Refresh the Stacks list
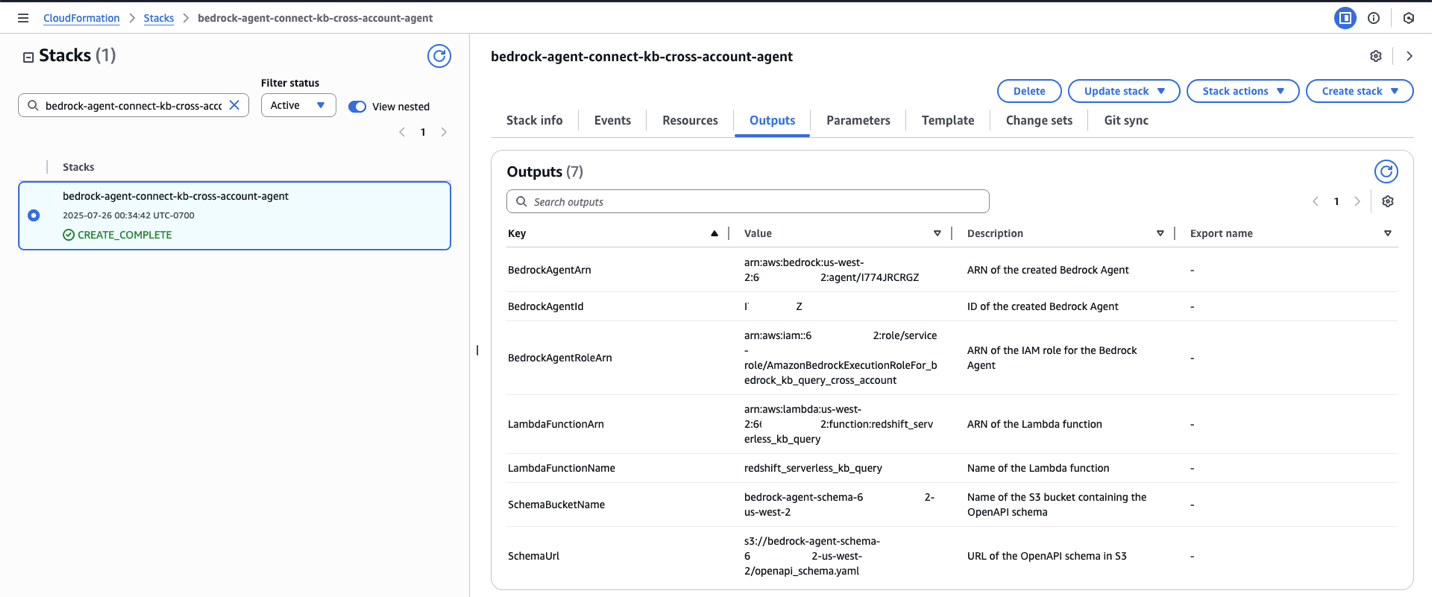1432x597 pixels. pos(439,56)
